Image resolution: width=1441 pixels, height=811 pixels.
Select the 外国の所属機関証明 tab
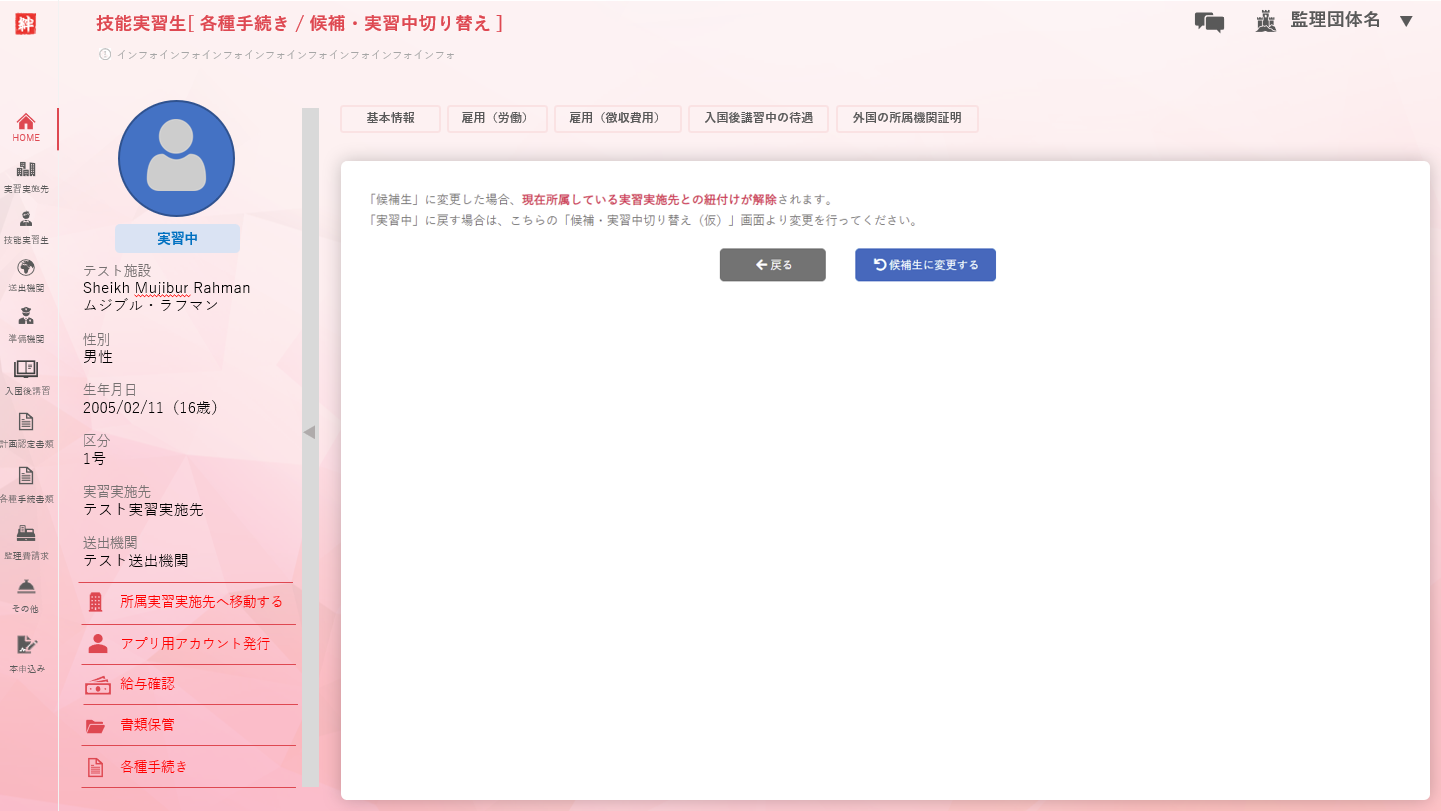click(907, 118)
